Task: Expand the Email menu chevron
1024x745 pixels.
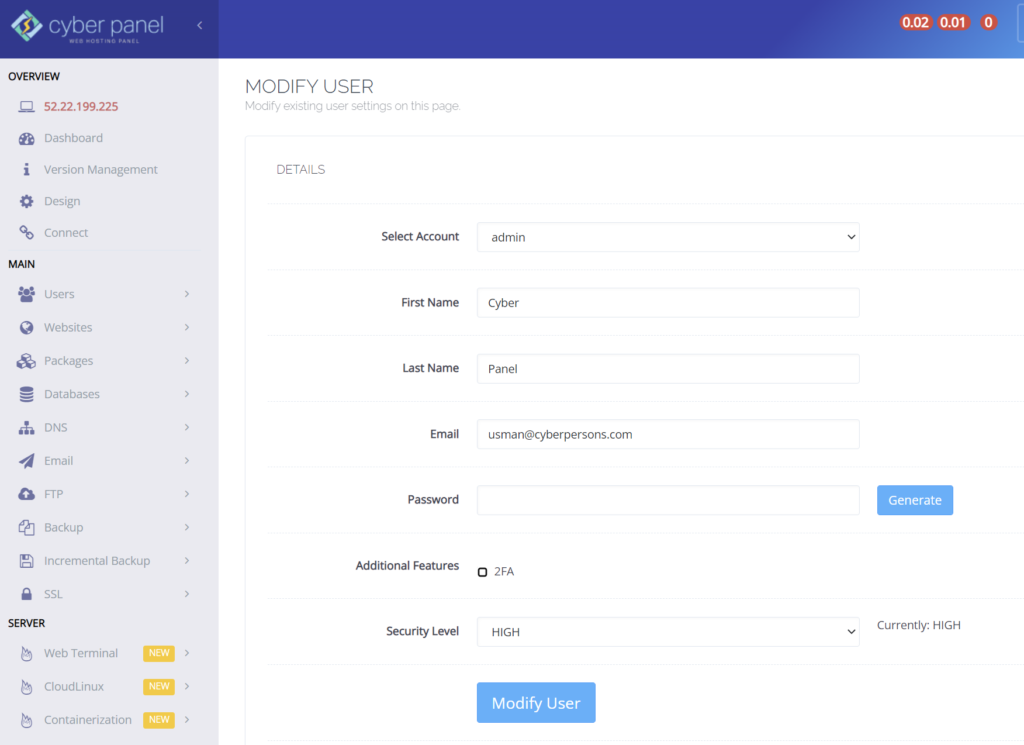Action: pyautogui.click(x=187, y=460)
